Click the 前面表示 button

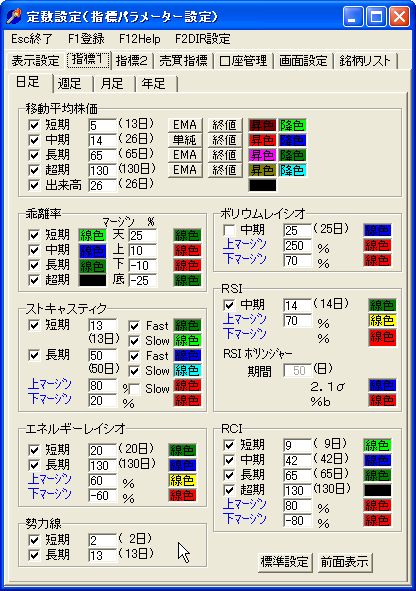(x=344, y=562)
